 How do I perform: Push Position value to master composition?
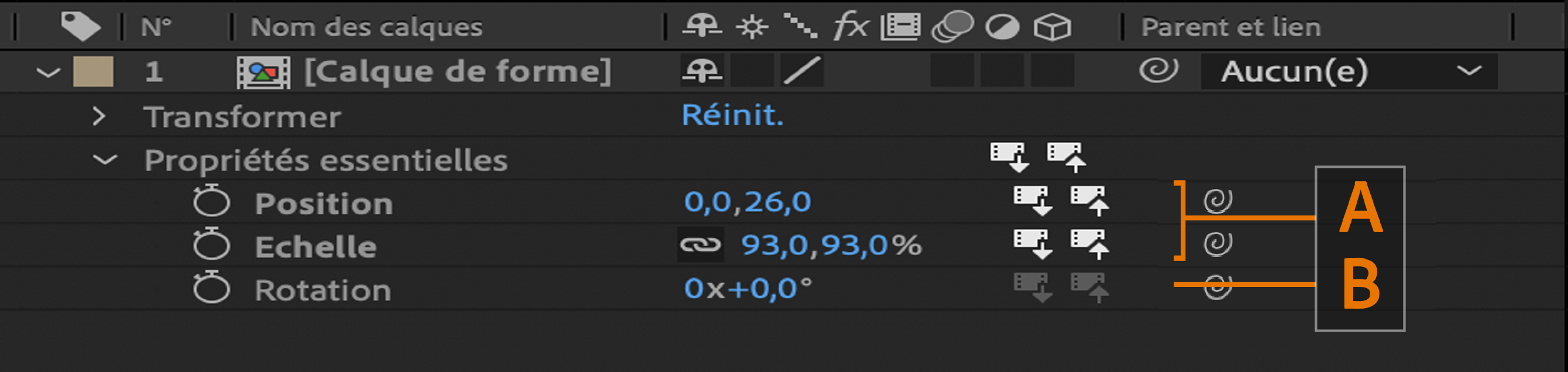[1090, 200]
